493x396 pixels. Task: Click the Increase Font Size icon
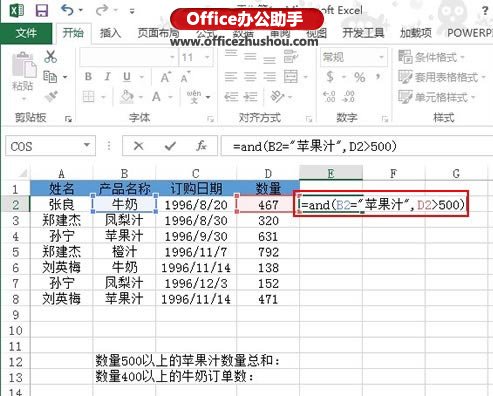[x=166, y=77]
